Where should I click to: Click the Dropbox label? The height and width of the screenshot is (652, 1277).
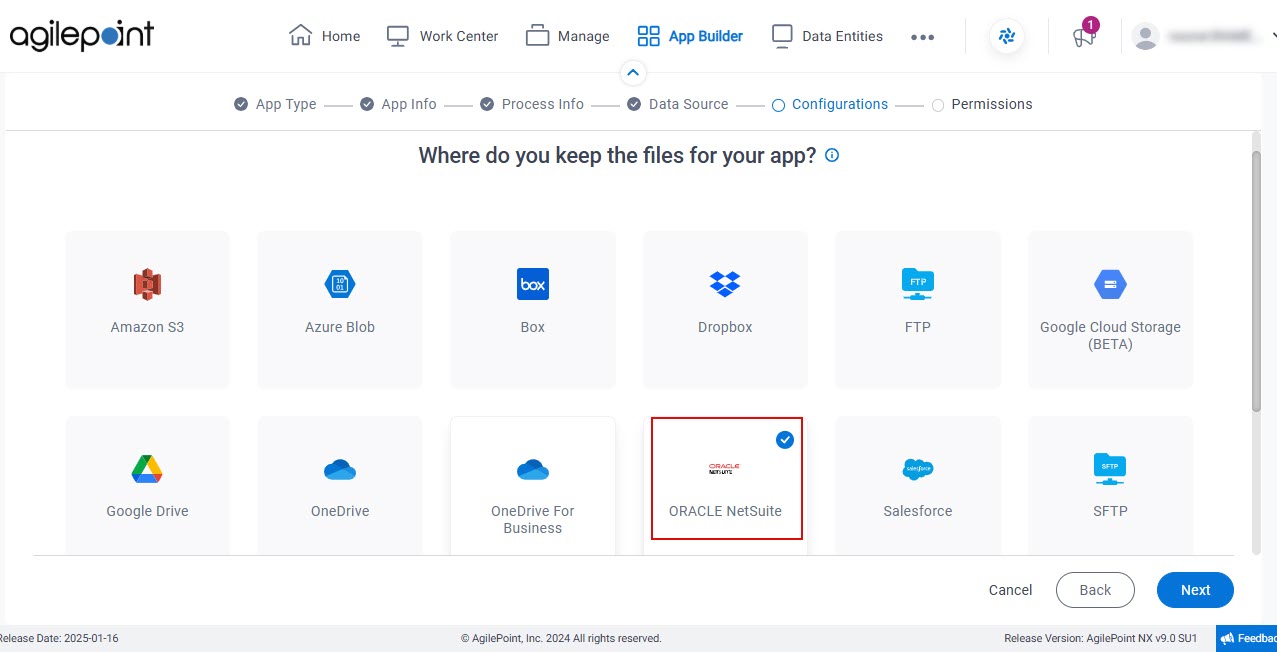pyautogui.click(x=725, y=327)
